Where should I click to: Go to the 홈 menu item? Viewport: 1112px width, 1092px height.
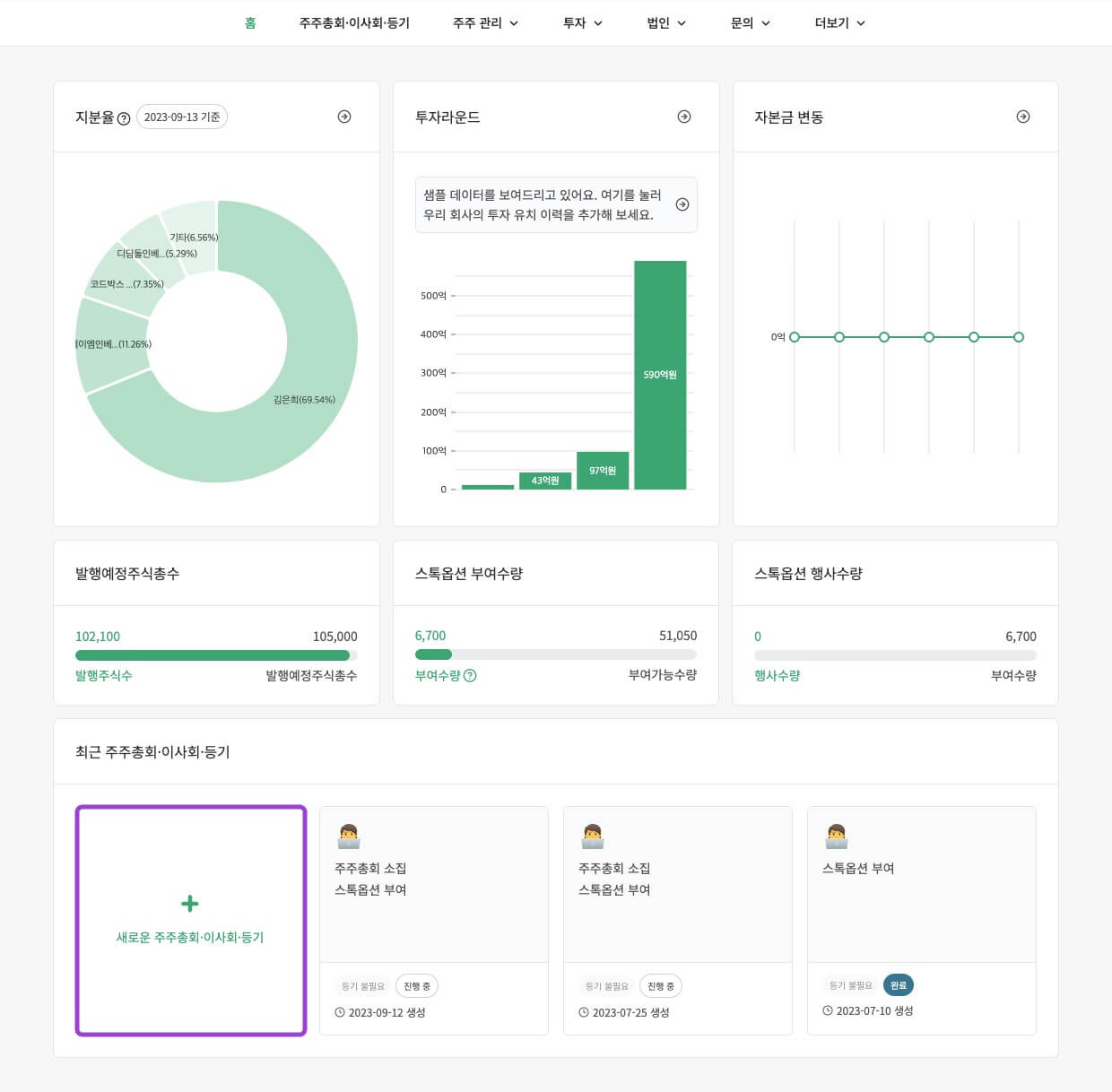(249, 22)
